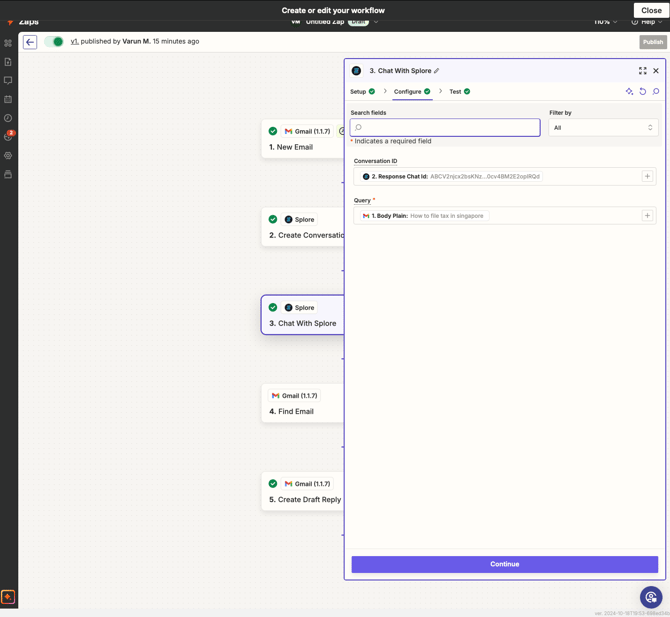The image size is (670, 617).
Task: Open the Filter by All dropdown
Action: click(603, 127)
